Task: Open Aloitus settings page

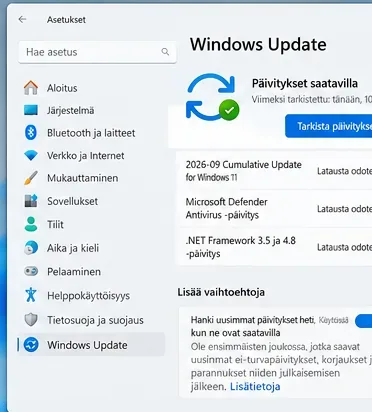Action: (x=62, y=88)
